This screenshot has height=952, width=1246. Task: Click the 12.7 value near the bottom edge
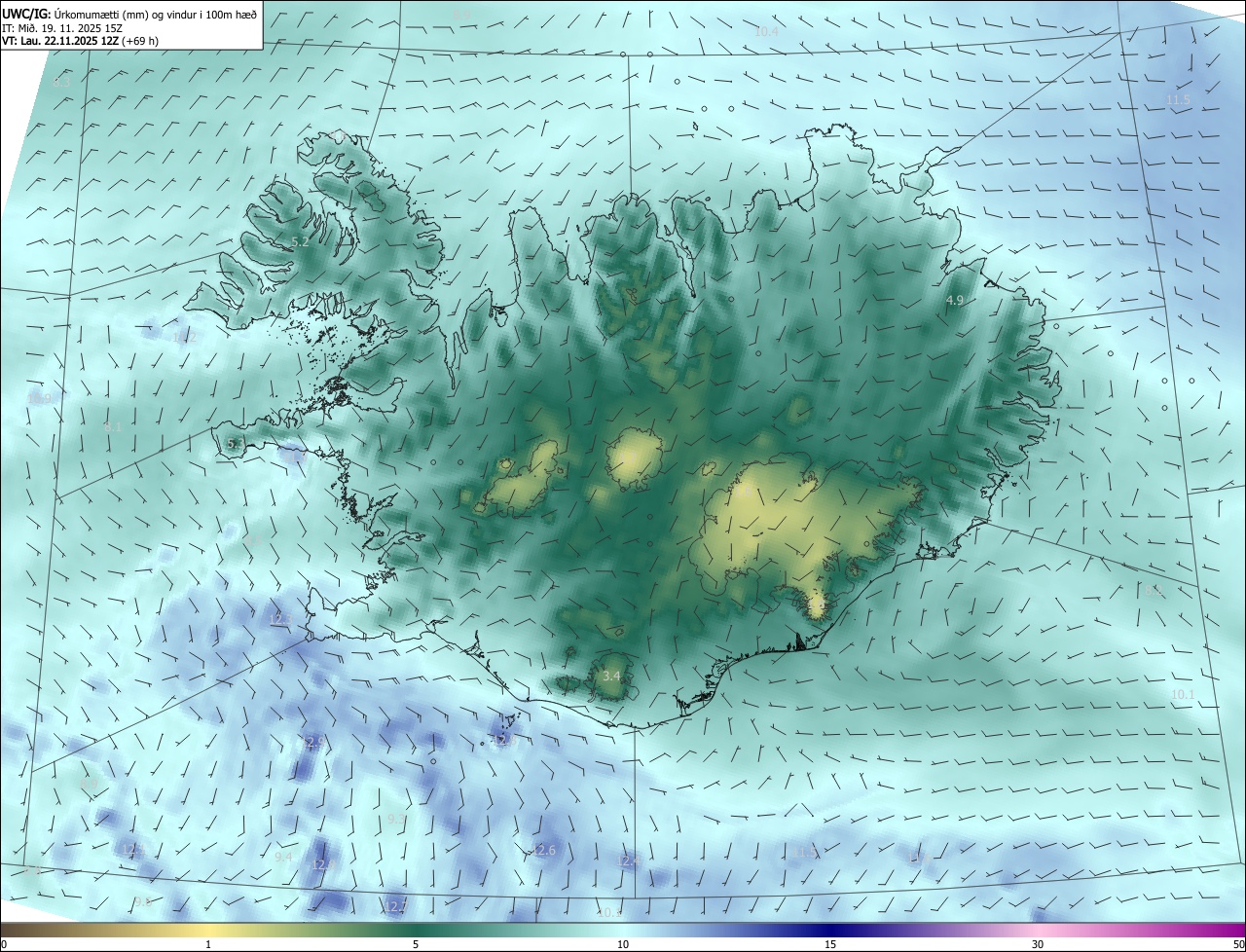[395, 907]
